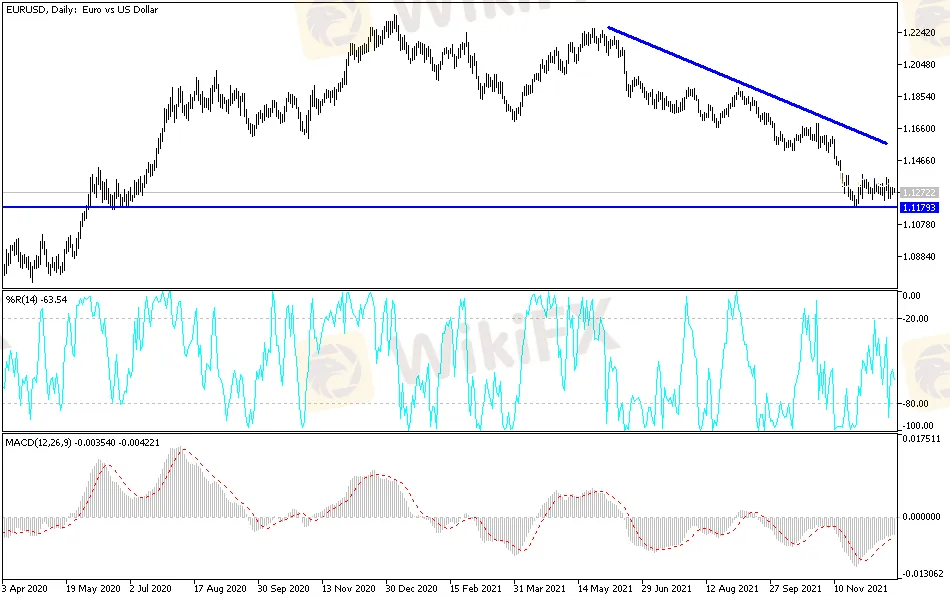Viewport: 950px width, 600px height.
Task: Click the '30 Dec 2020' date label
Action: (411, 588)
